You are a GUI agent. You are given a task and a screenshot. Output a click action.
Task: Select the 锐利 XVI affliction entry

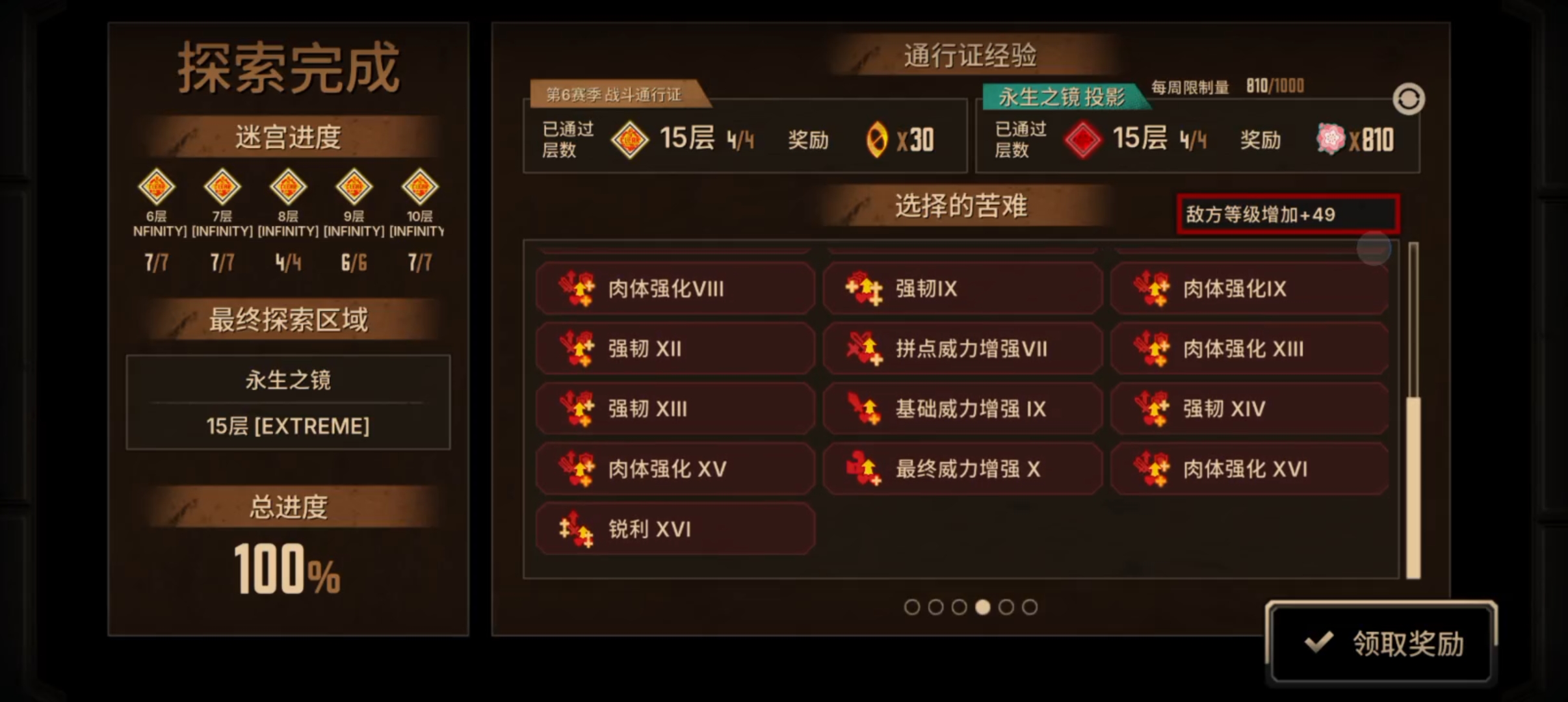pos(675,529)
